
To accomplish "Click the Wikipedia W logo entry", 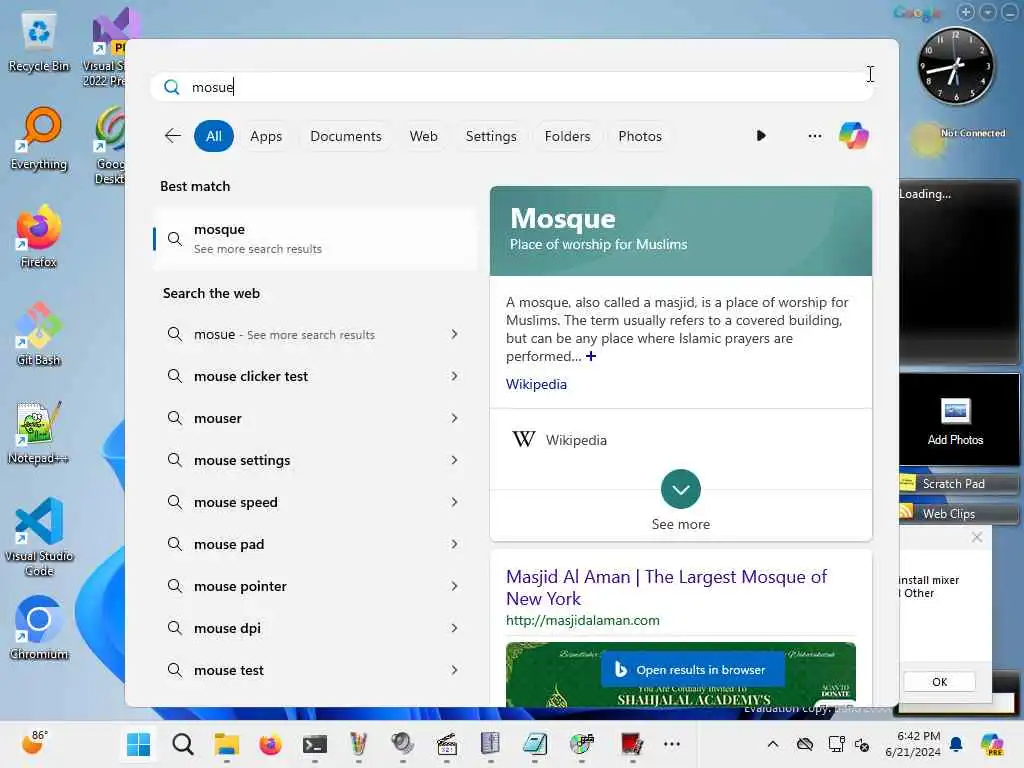I will click(x=524, y=440).
